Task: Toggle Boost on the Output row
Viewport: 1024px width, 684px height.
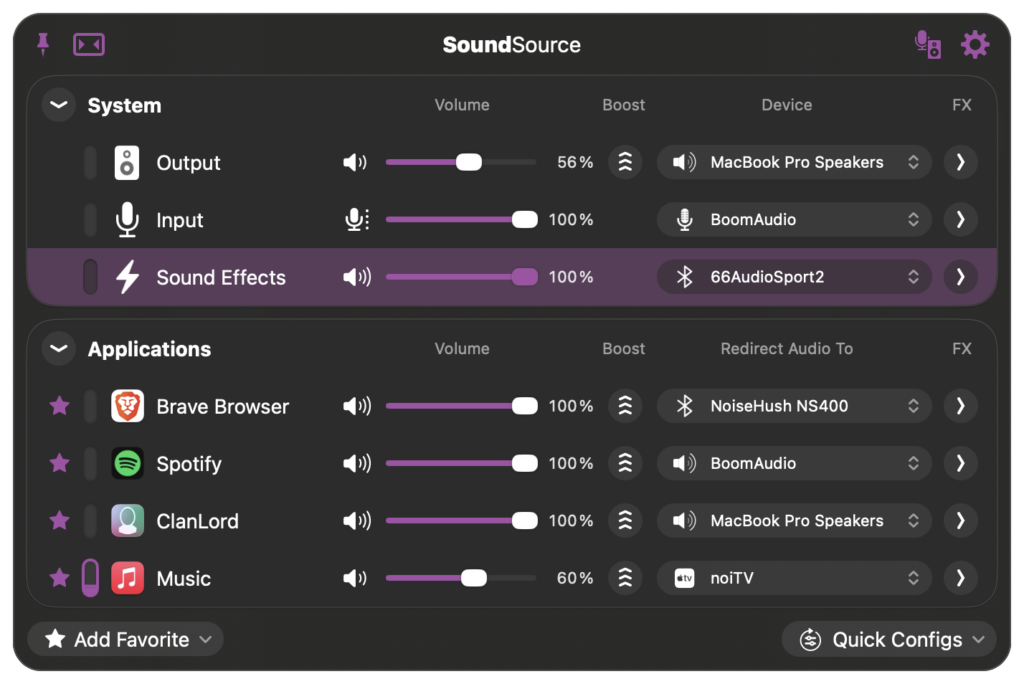Action: pos(625,162)
